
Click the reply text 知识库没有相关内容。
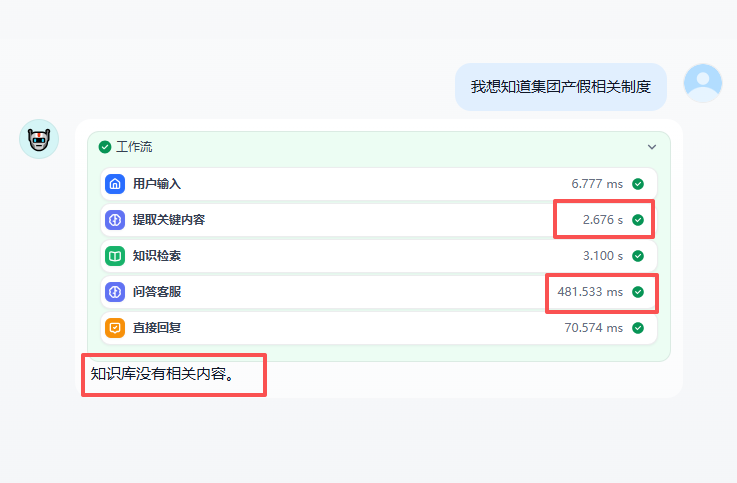click(x=162, y=374)
